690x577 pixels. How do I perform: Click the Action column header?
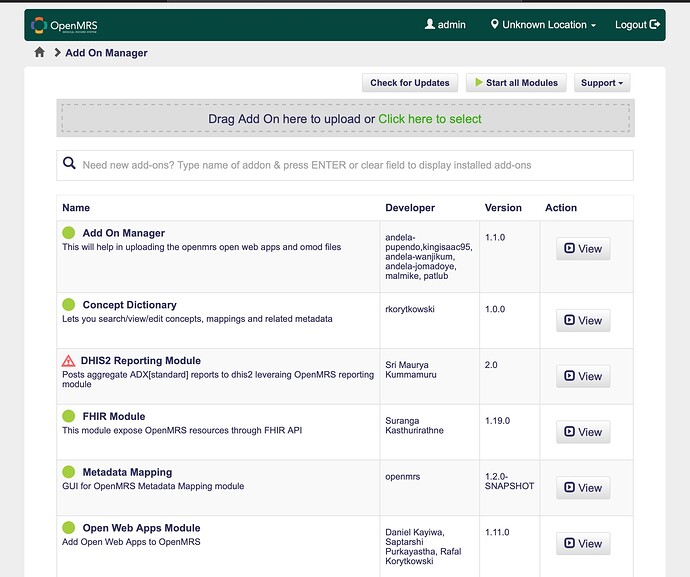(x=561, y=208)
